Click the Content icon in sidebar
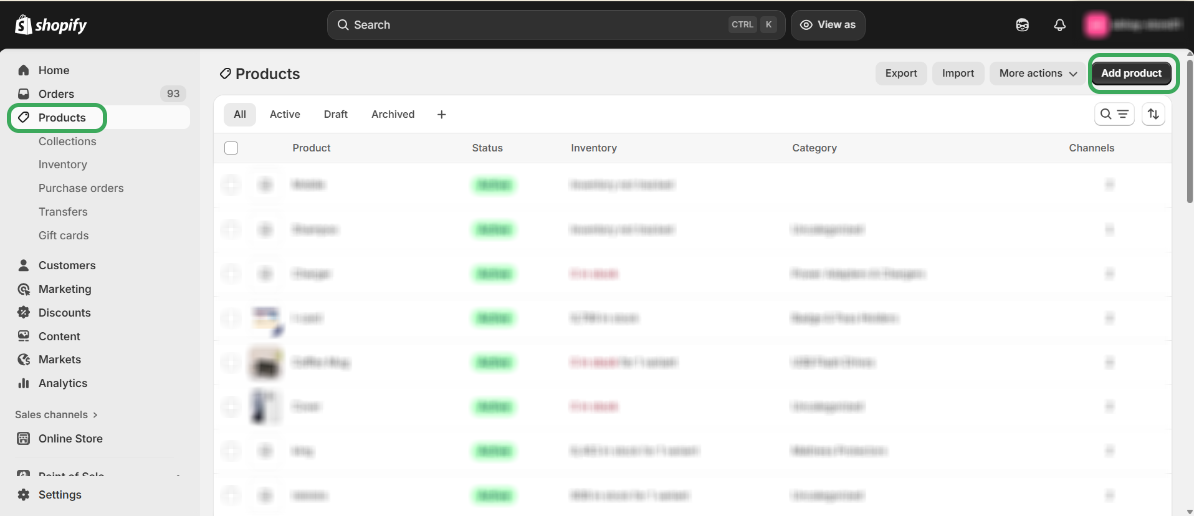This screenshot has width=1194, height=516. coord(24,336)
